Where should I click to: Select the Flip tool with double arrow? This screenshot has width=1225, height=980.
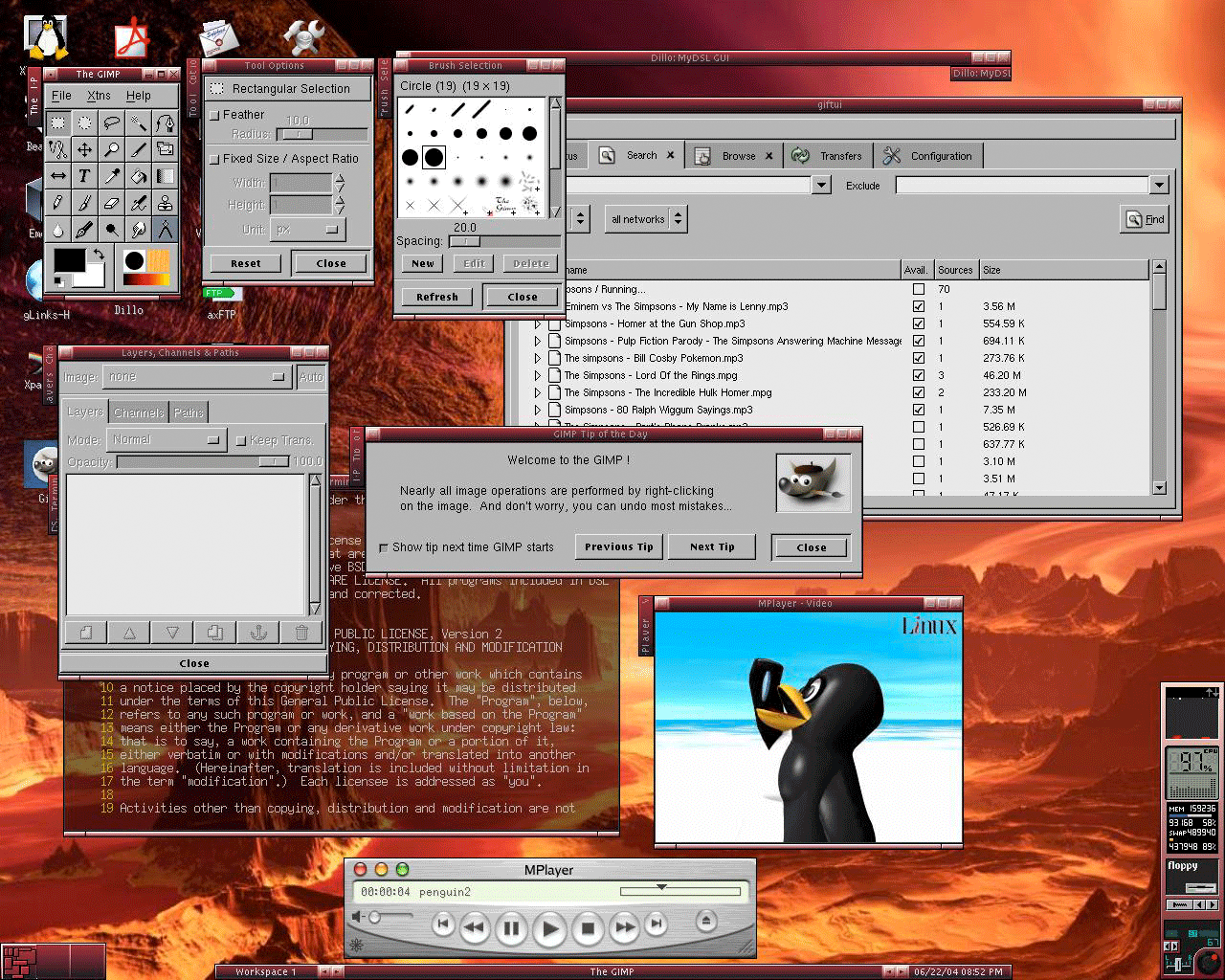point(58,176)
